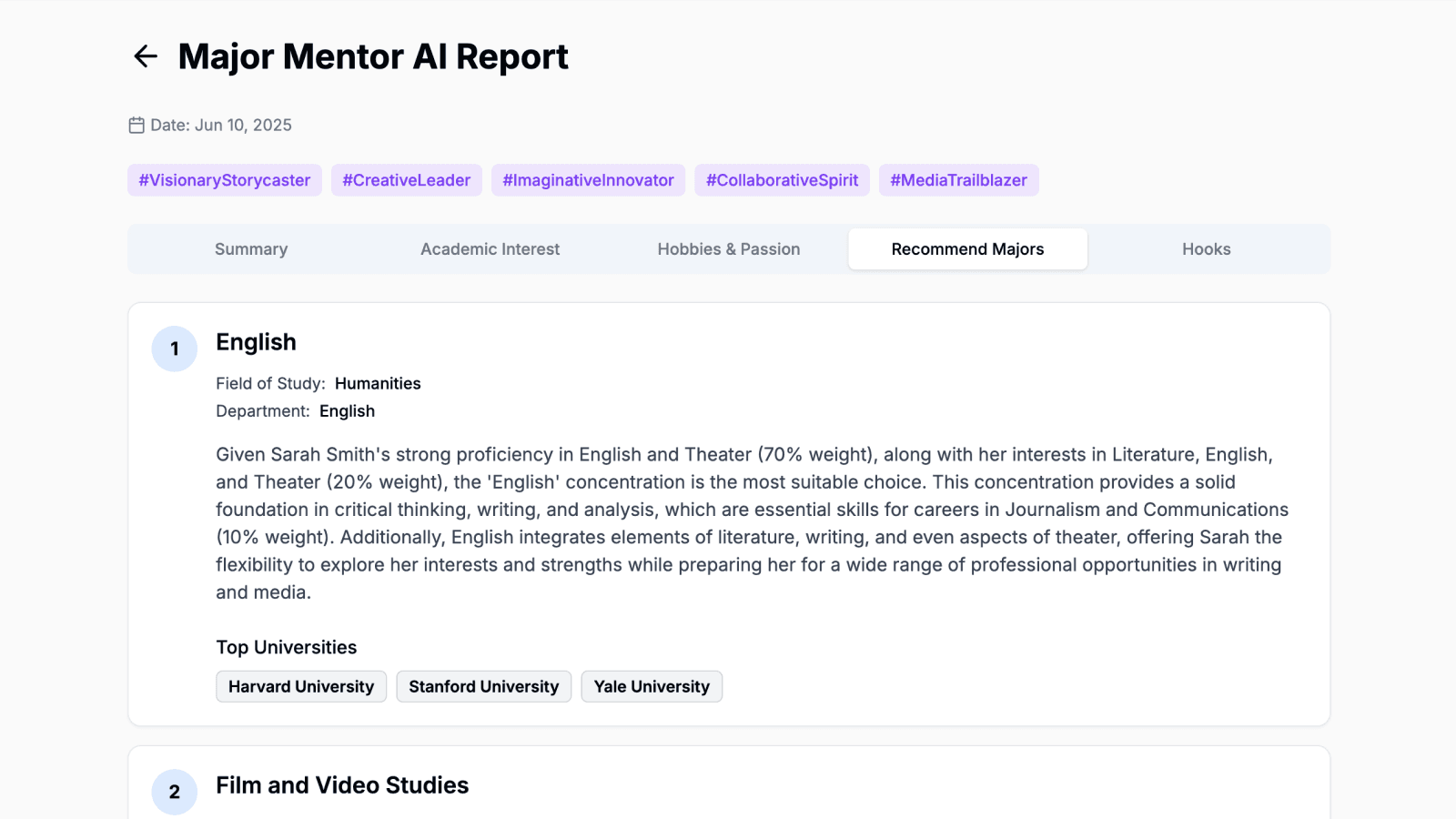Click the back arrow icon
Screen dimensions: 1456x819
click(146, 56)
